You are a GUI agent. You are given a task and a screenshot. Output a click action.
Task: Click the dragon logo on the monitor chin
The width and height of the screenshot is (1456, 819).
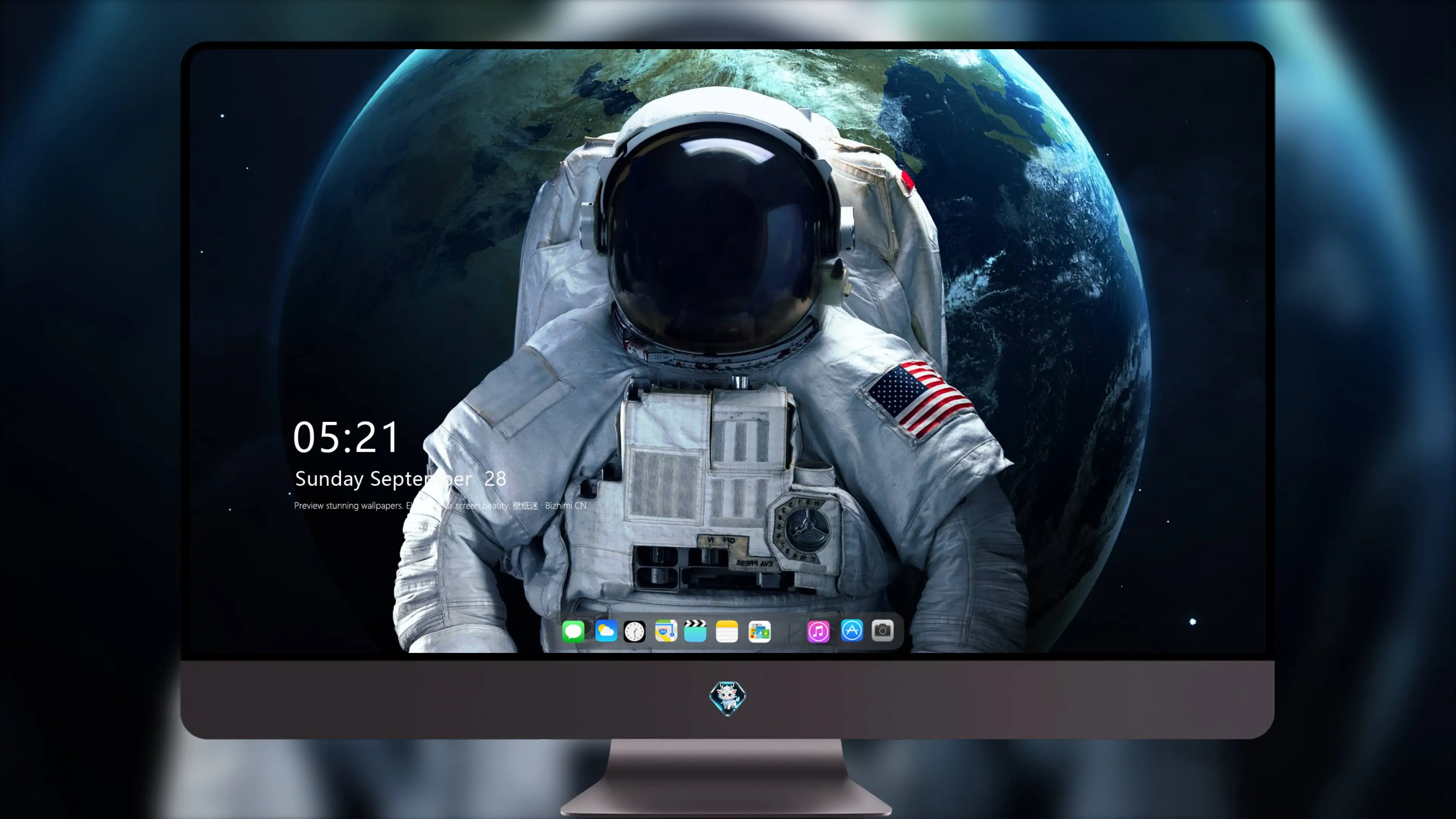(728, 698)
